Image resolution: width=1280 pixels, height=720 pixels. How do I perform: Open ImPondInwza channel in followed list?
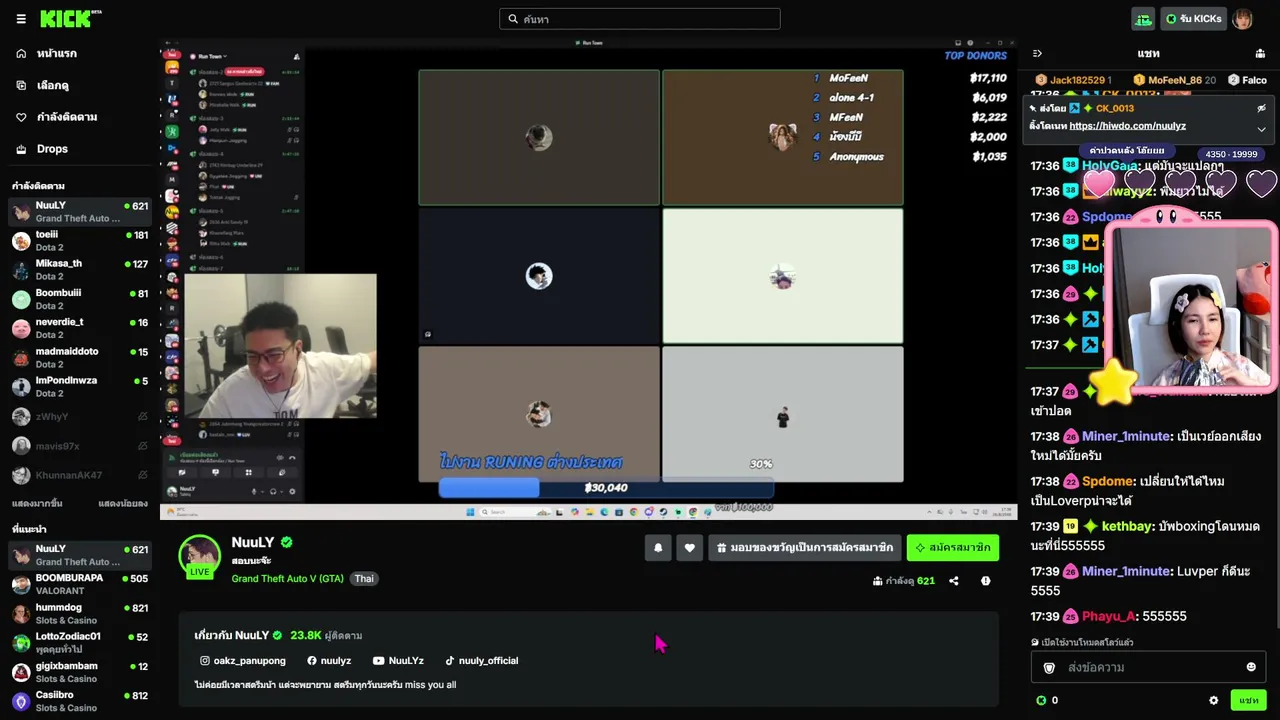click(x=80, y=387)
